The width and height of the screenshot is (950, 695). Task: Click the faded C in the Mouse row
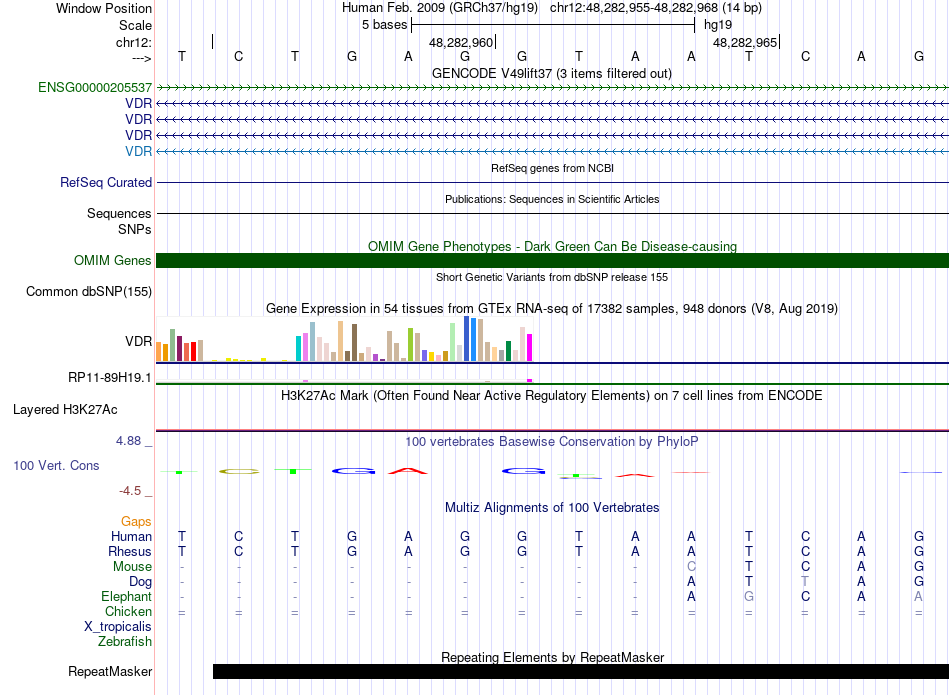691,567
